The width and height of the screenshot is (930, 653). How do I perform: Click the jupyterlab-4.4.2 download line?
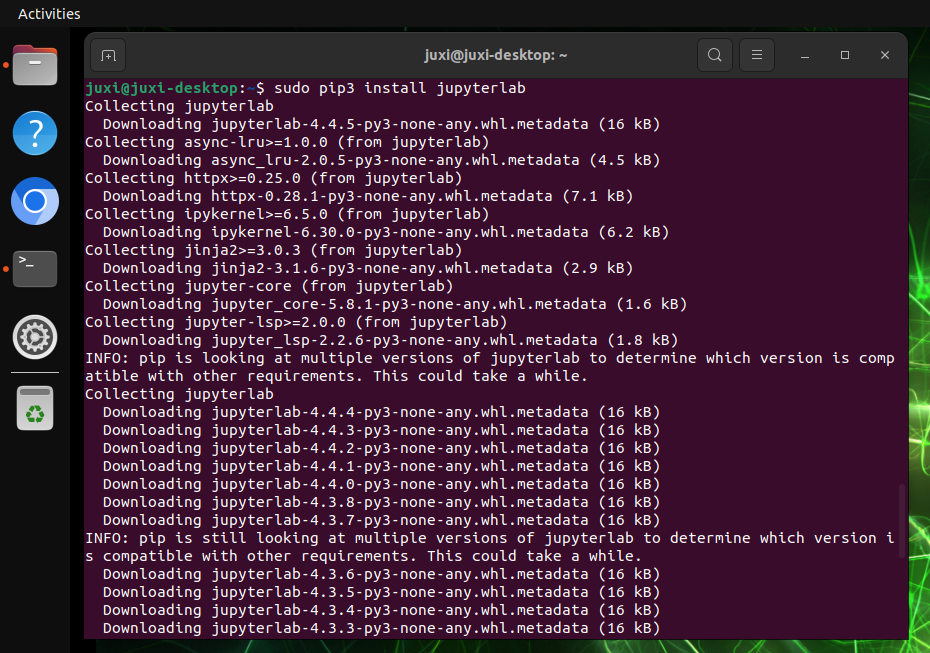pyautogui.click(x=381, y=448)
